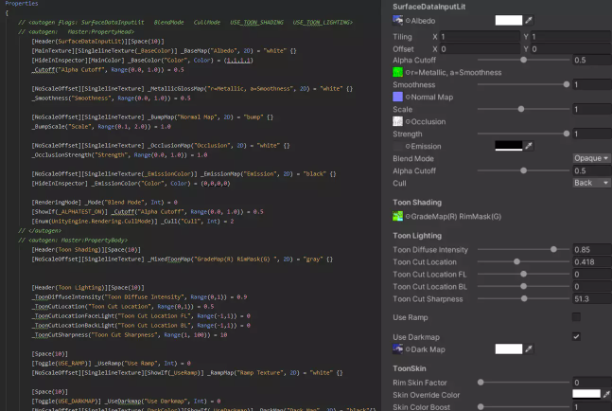Click '_ToonCutSharpness' in the shader code

click(60, 335)
